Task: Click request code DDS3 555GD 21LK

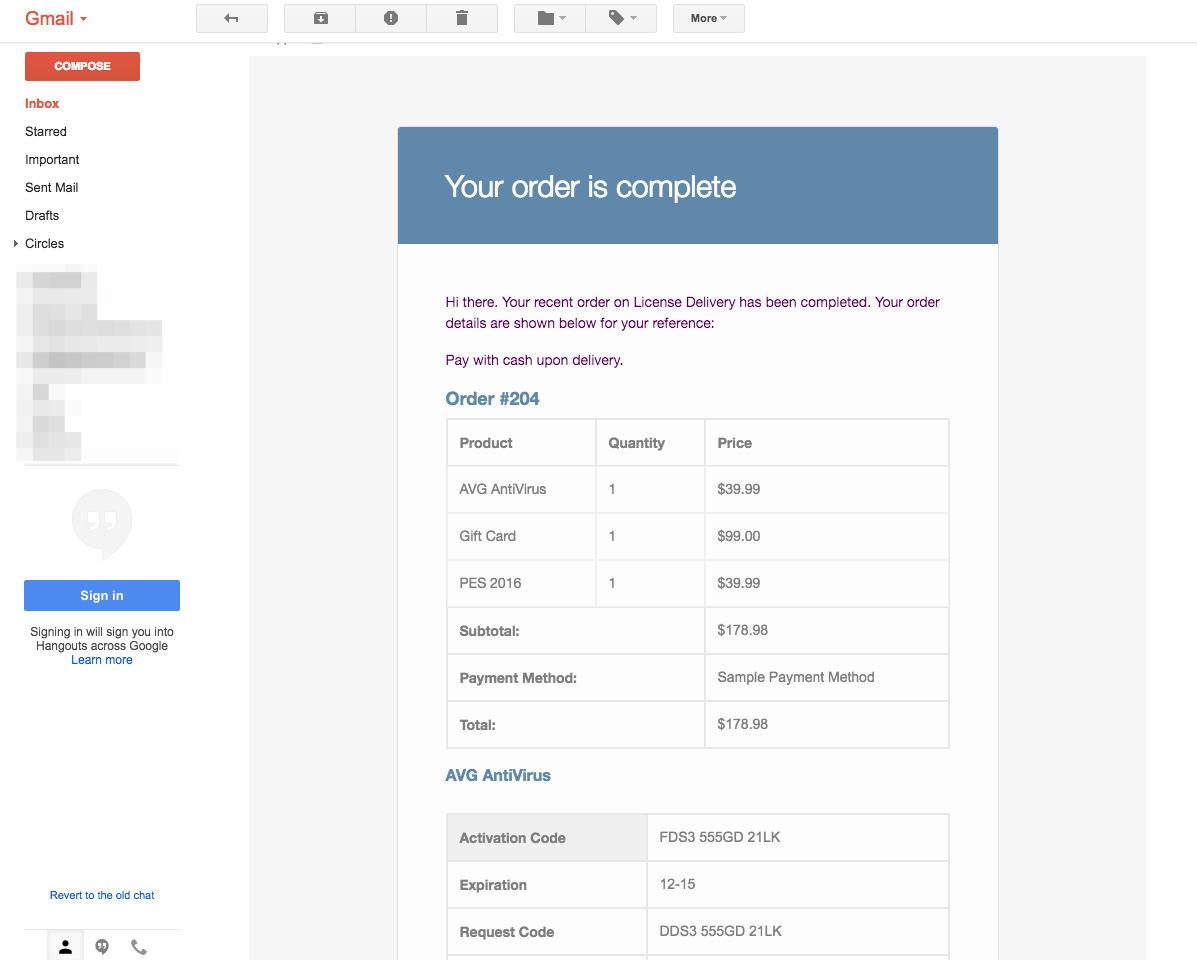Action: tap(721, 932)
